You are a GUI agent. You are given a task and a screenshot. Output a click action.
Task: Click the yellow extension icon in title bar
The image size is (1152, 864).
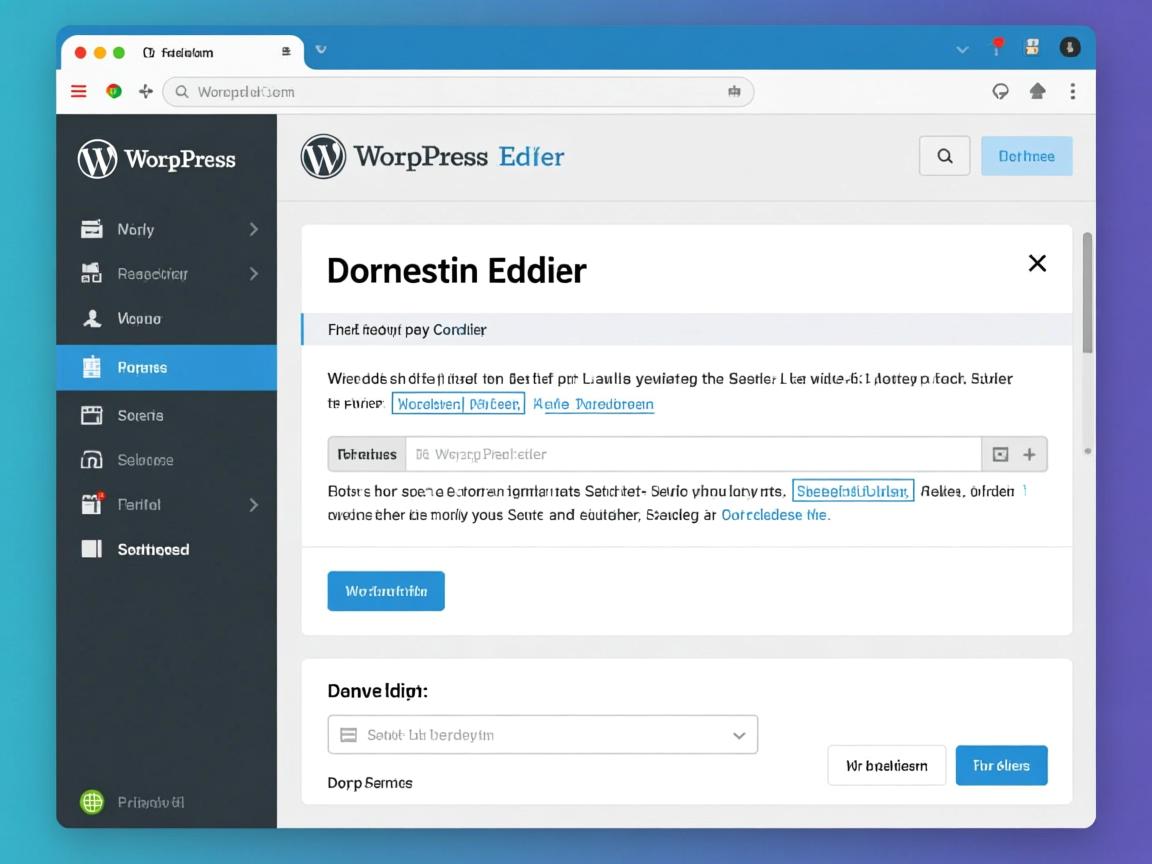pyautogui.click(x=1032, y=47)
